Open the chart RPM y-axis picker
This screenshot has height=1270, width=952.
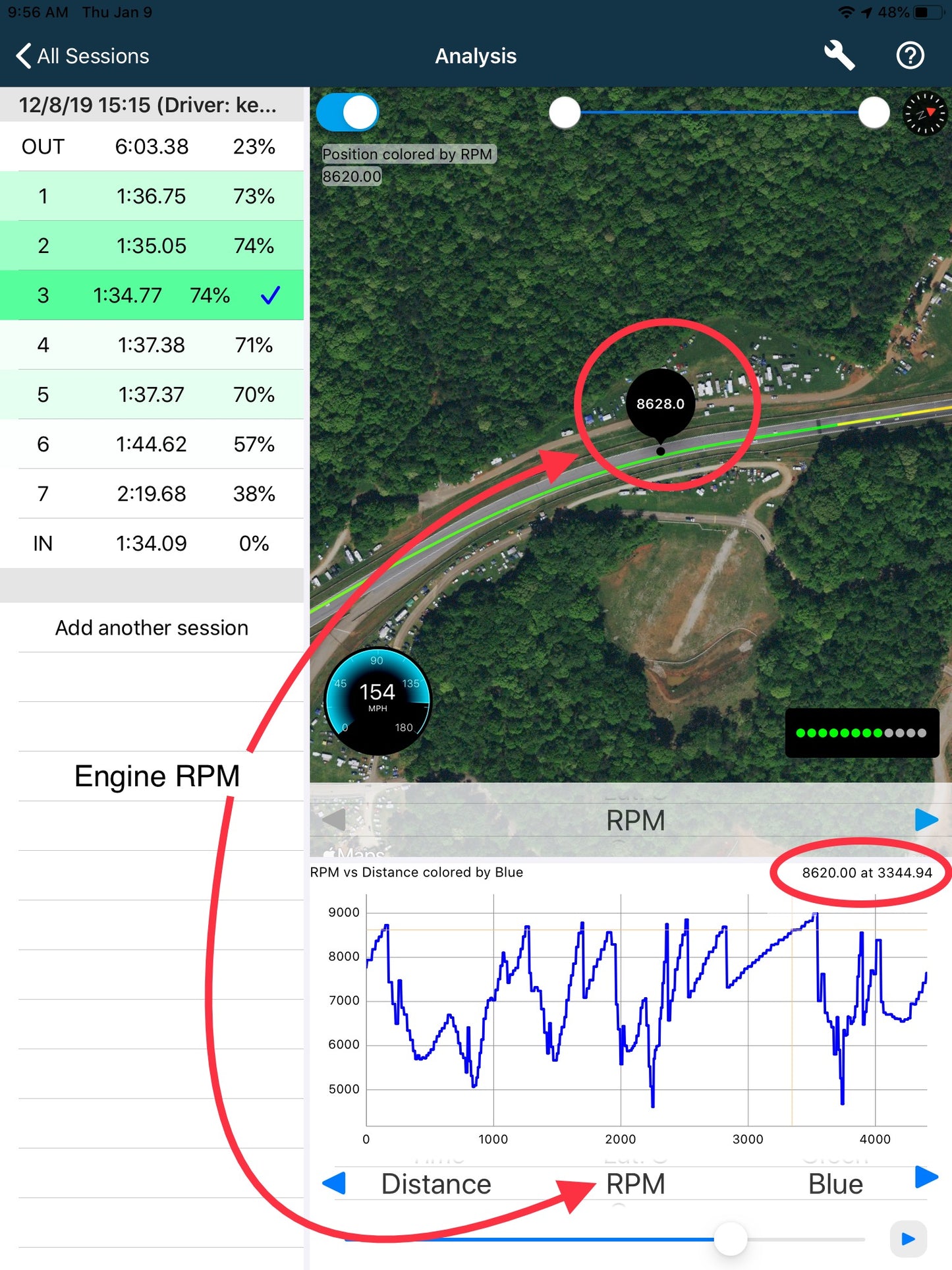(635, 1184)
